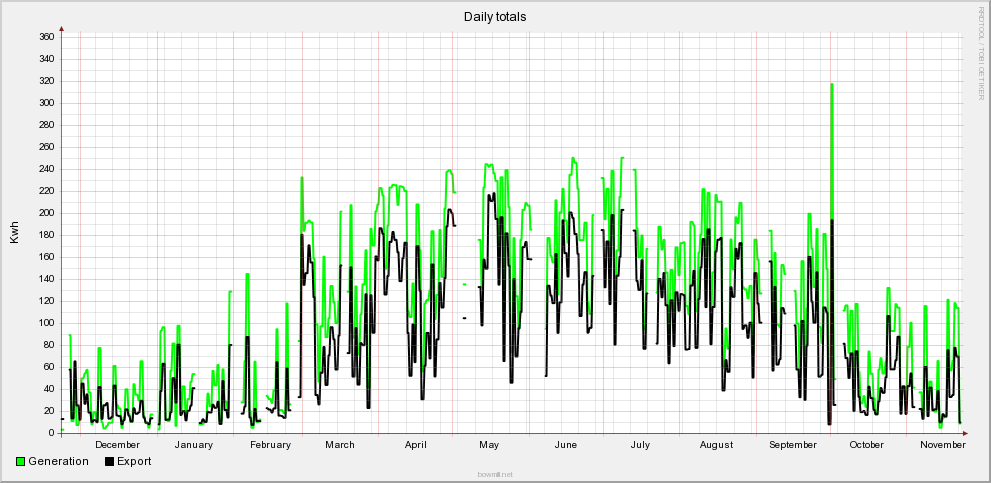
Task: Click the green Generation legend swatch
Action: 20,461
